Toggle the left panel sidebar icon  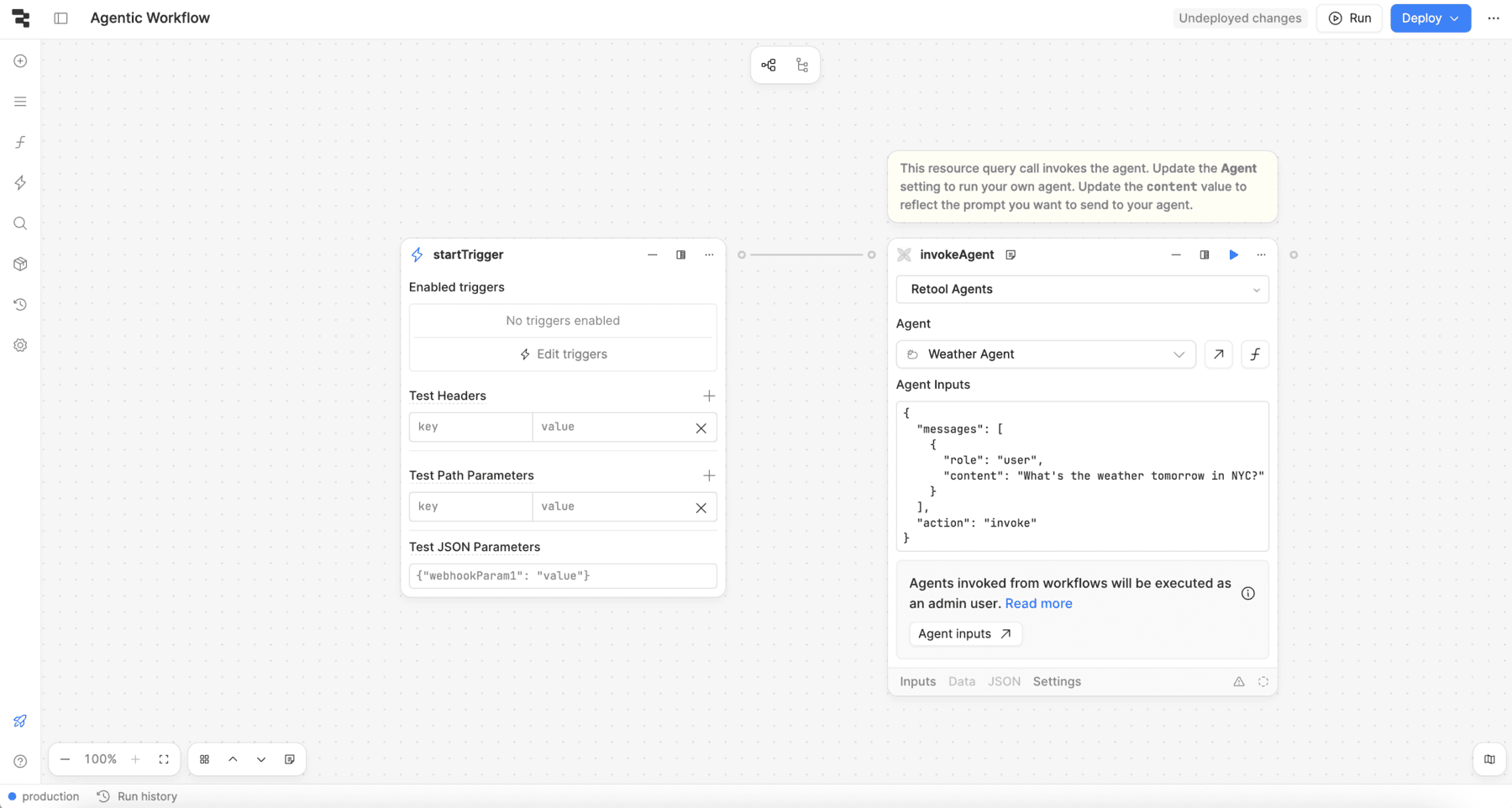[60, 18]
